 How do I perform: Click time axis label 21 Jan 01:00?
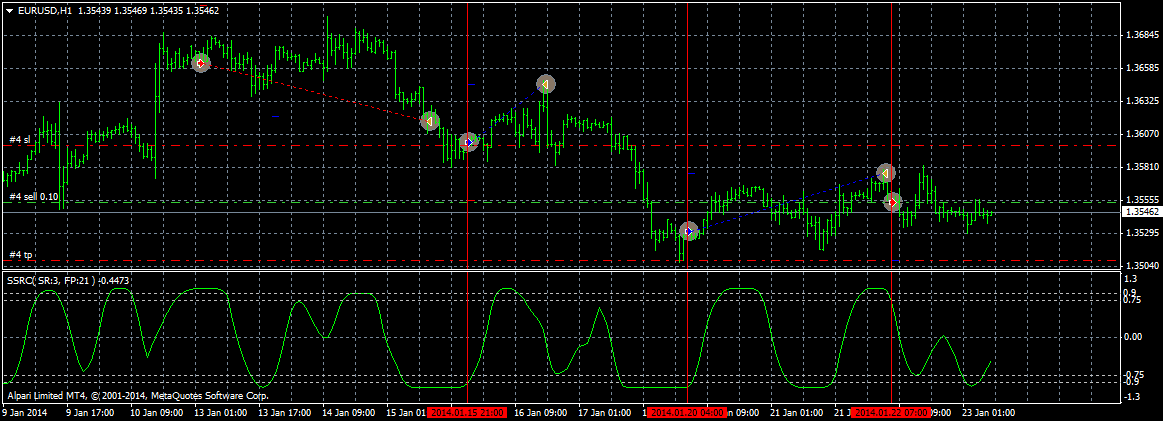click(796, 412)
